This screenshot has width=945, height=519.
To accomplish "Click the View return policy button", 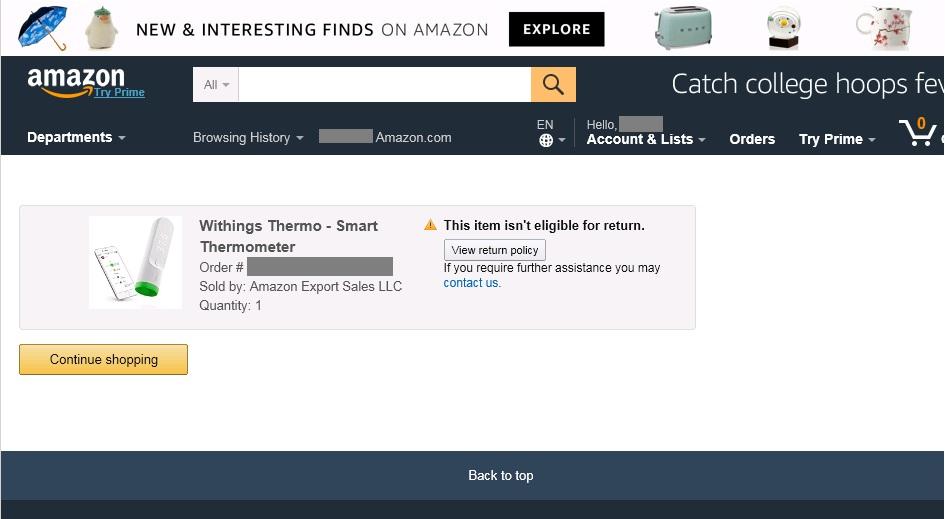I will tap(495, 250).
